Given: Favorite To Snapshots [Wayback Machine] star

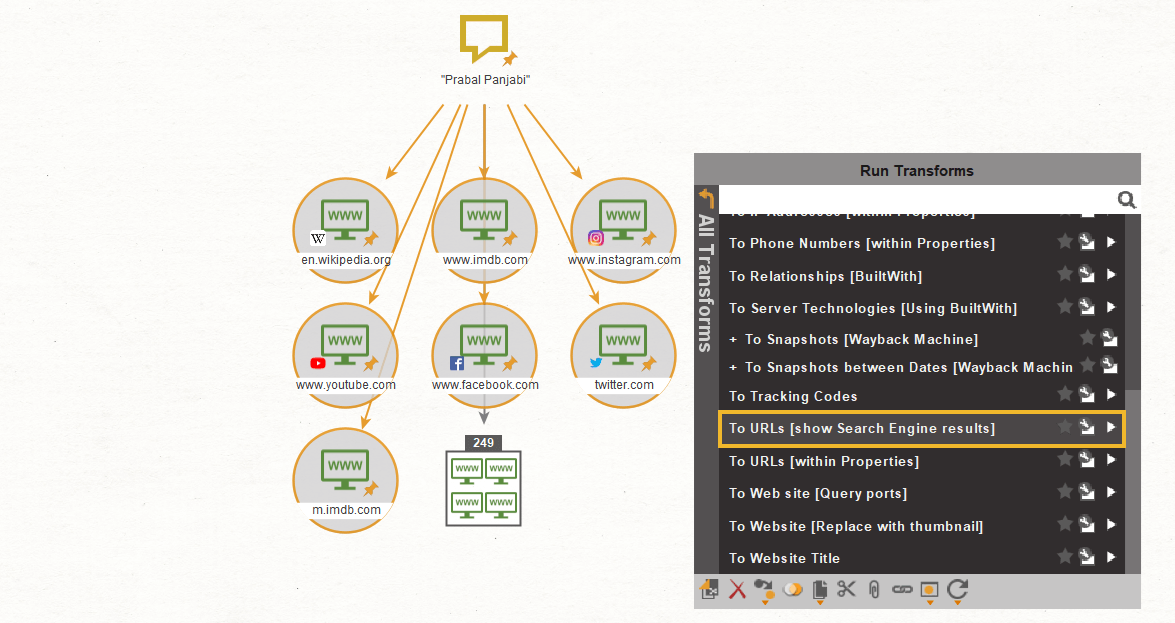Looking at the screenshot, I should 1088,339.
